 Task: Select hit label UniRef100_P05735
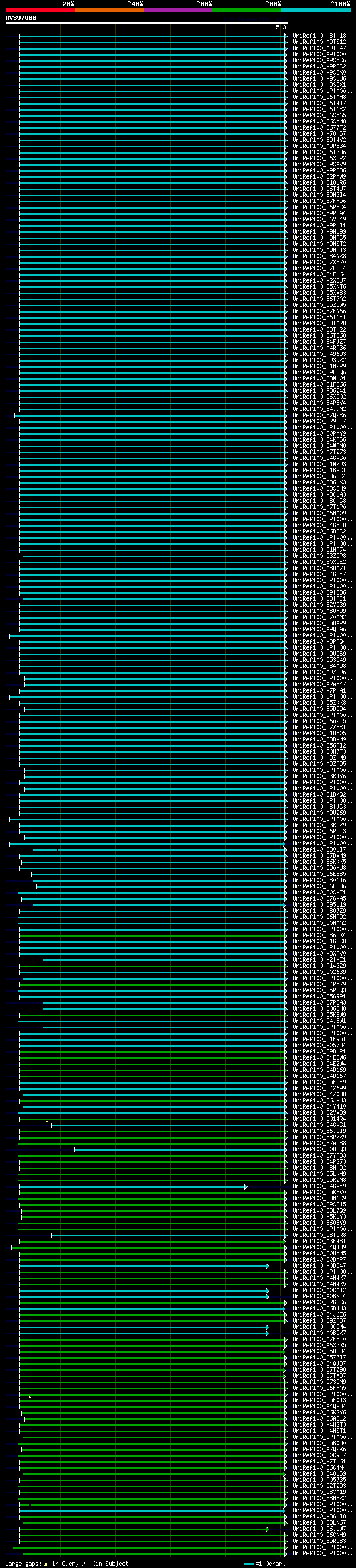click(x=319, y=1480)
